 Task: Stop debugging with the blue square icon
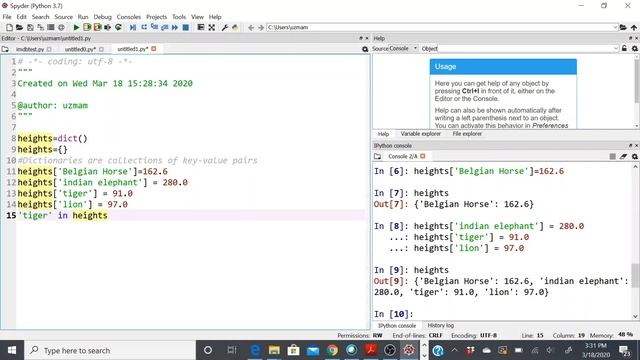coord(186,27)
